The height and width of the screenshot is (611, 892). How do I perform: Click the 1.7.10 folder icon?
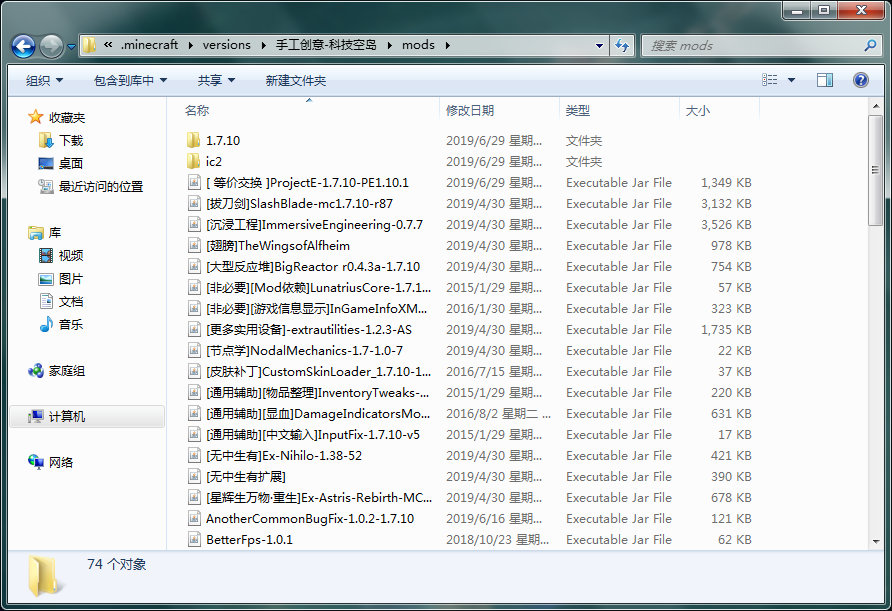193,140
